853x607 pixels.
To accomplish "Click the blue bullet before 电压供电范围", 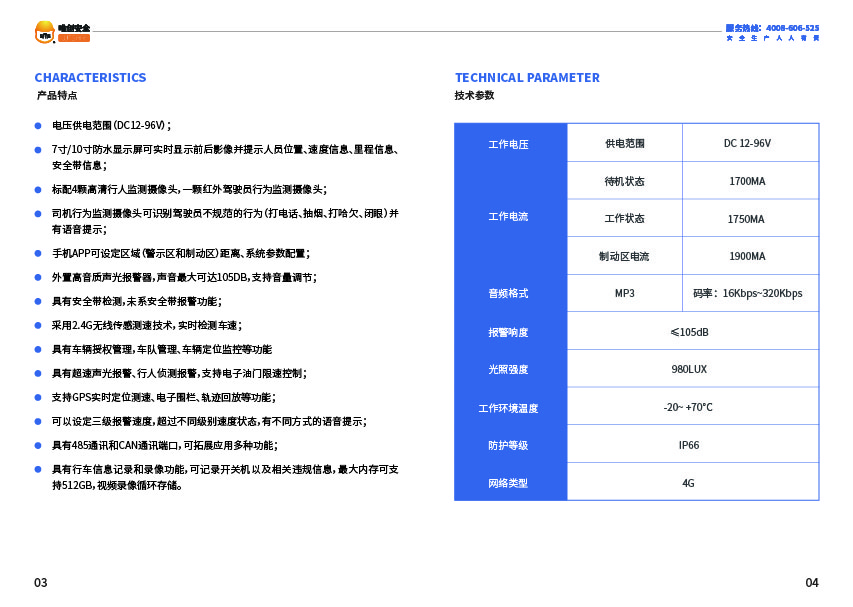I will (38, 125).
